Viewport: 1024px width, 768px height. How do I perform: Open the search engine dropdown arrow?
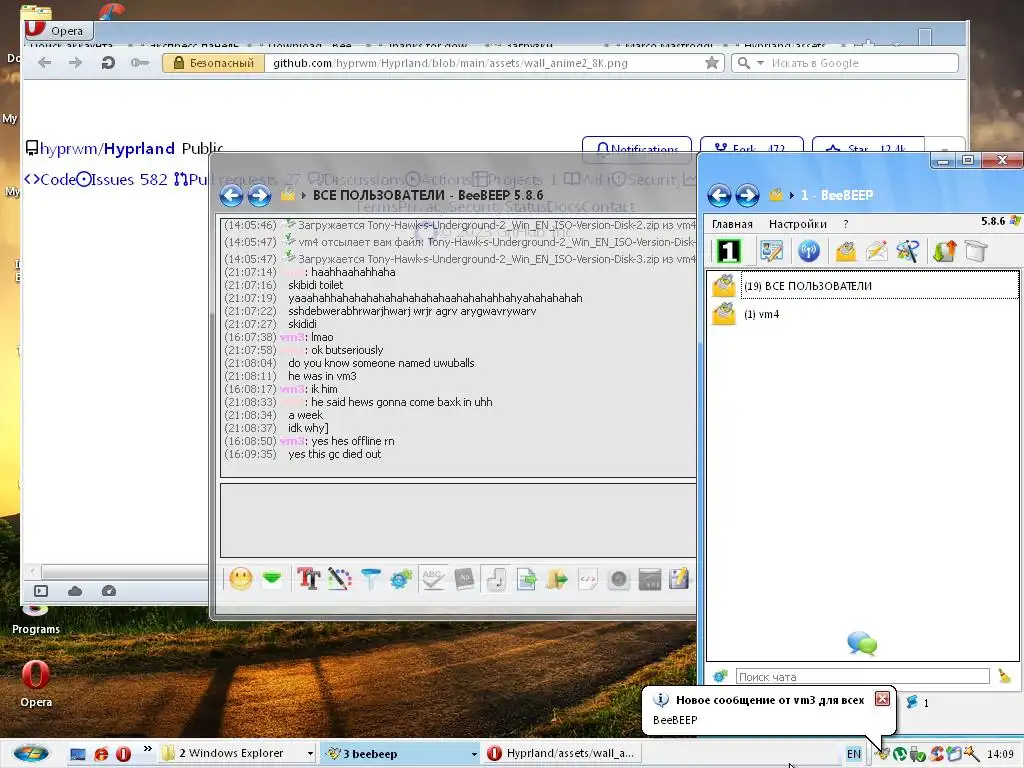coord(760,63)
